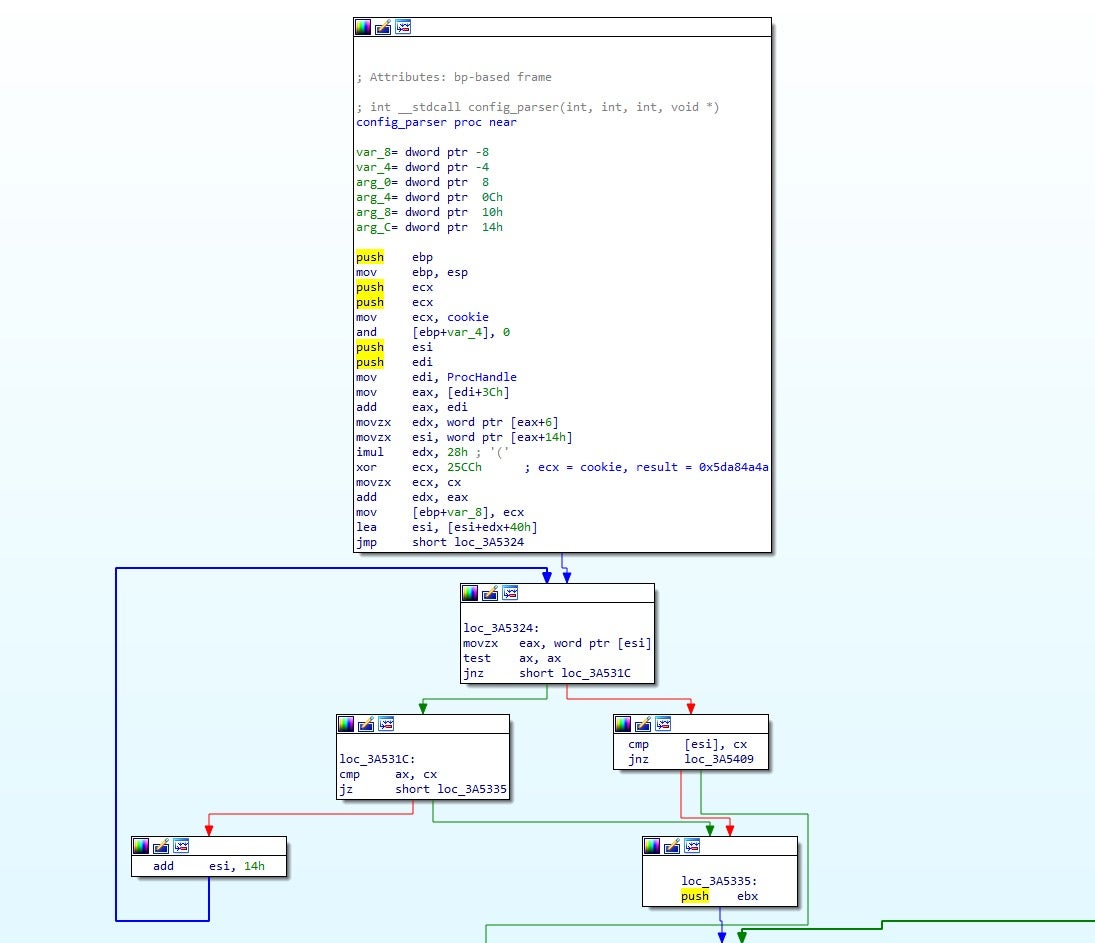Click the pencil edit icon on loc_3A531C node
Viewport: 1095px width, 943px height.
[366, 724]
